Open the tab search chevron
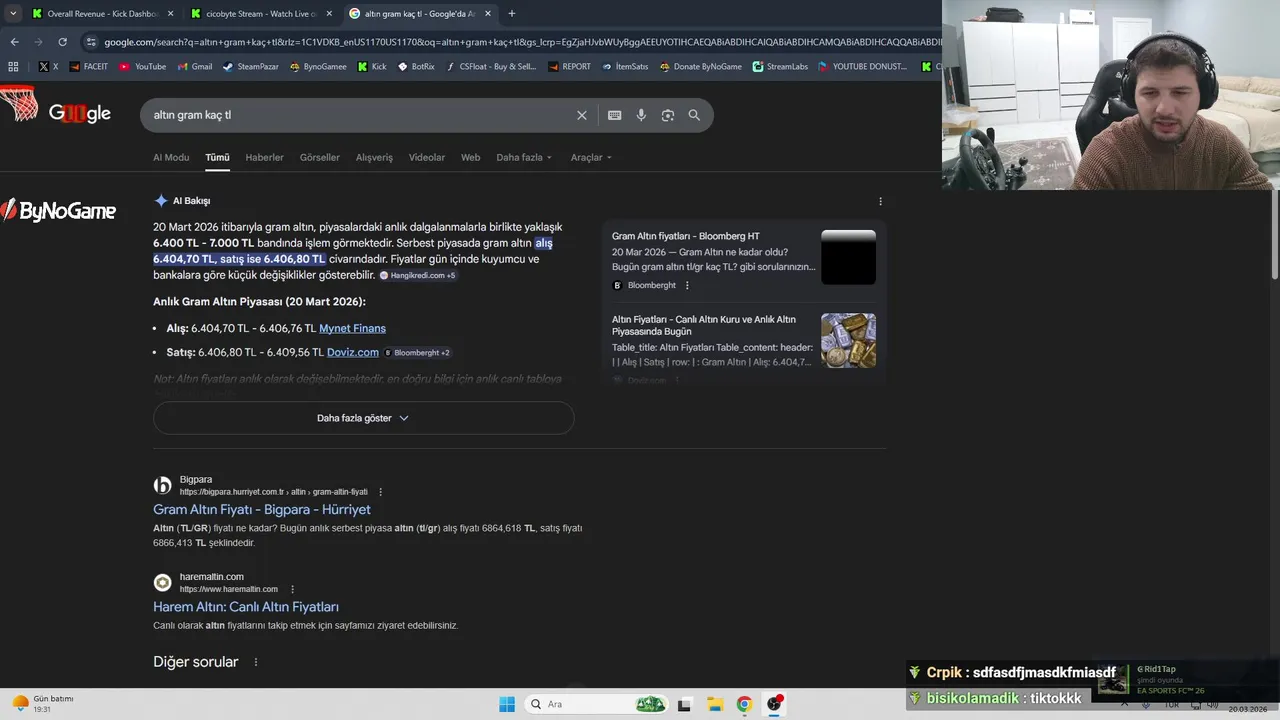The image size is (1280, 720). click(13, 14)
